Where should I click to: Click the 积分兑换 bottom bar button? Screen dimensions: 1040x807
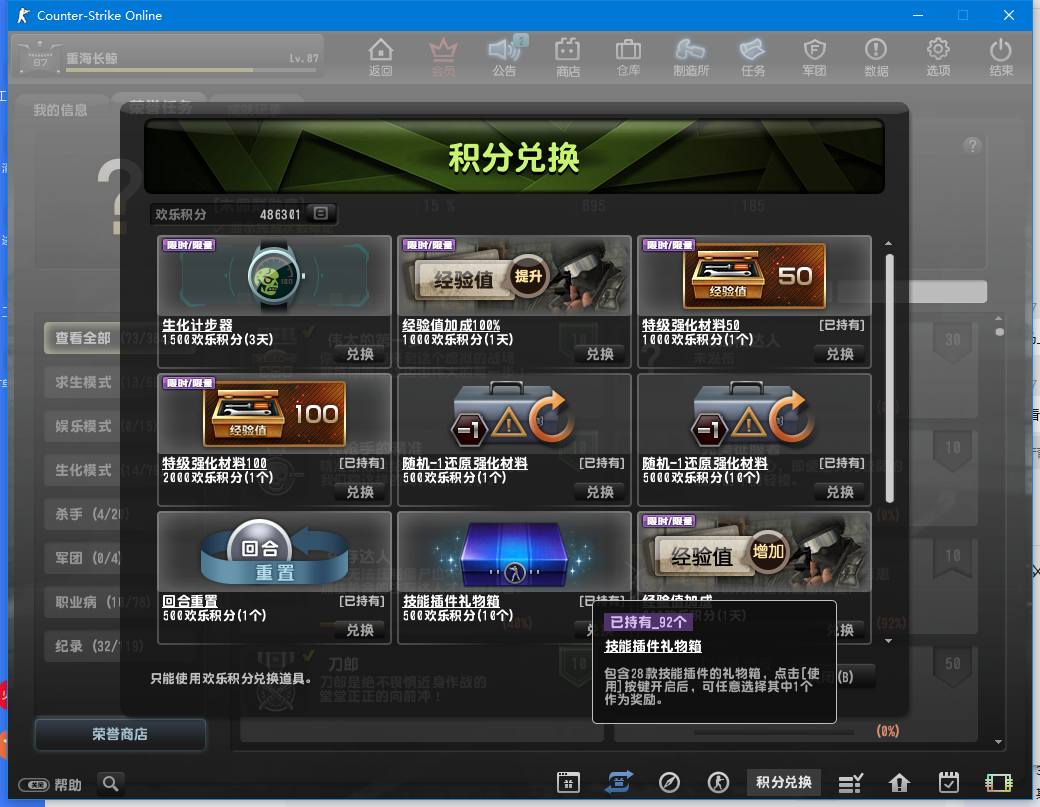[x=784, y=782]
